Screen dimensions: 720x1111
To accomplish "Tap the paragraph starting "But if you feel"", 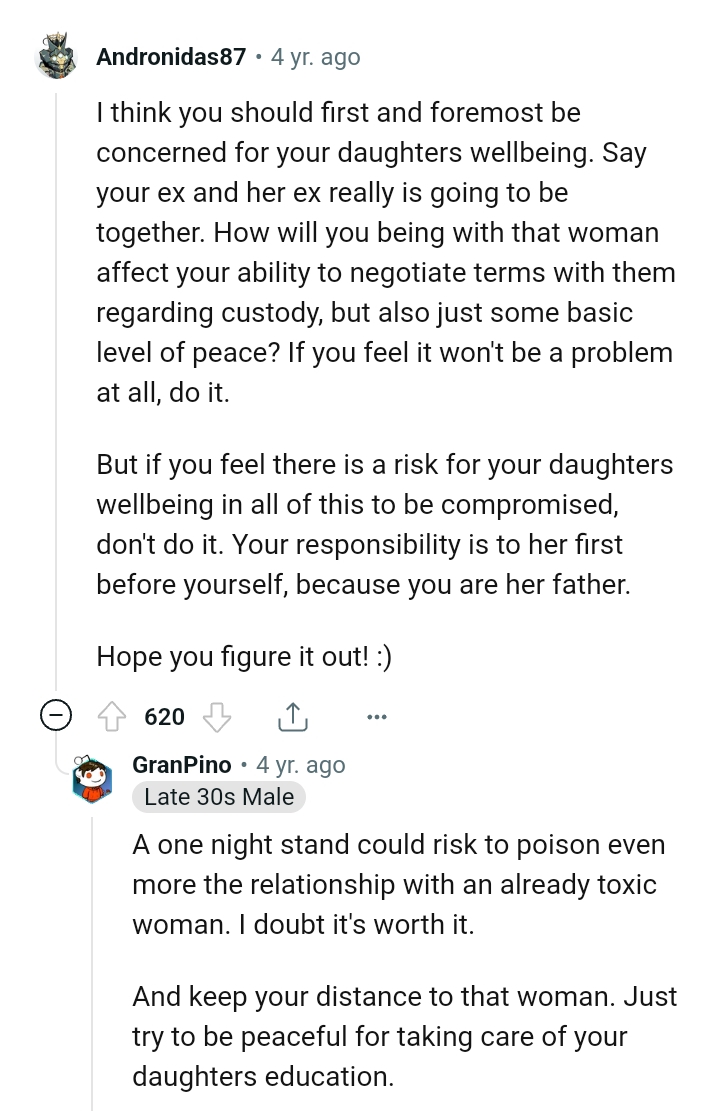I will click(385, 525).
